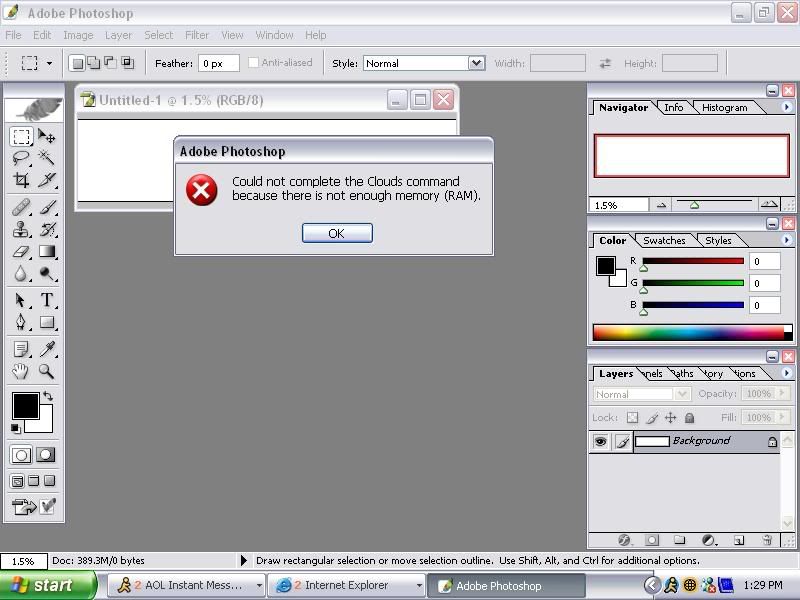The width and height of the screenshot is (800, 600).
Task: Open the Filter menu
Action: pyautogui.click(x=197, y=35)
